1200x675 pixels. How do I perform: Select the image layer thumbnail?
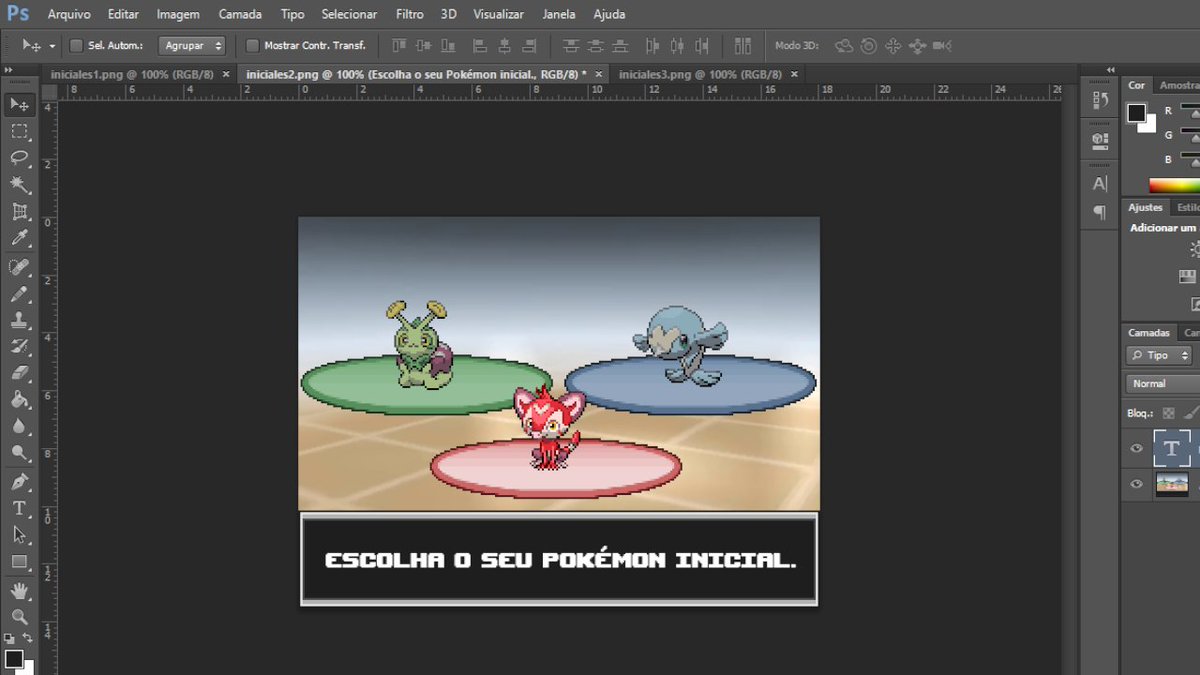coord(1172,484)
